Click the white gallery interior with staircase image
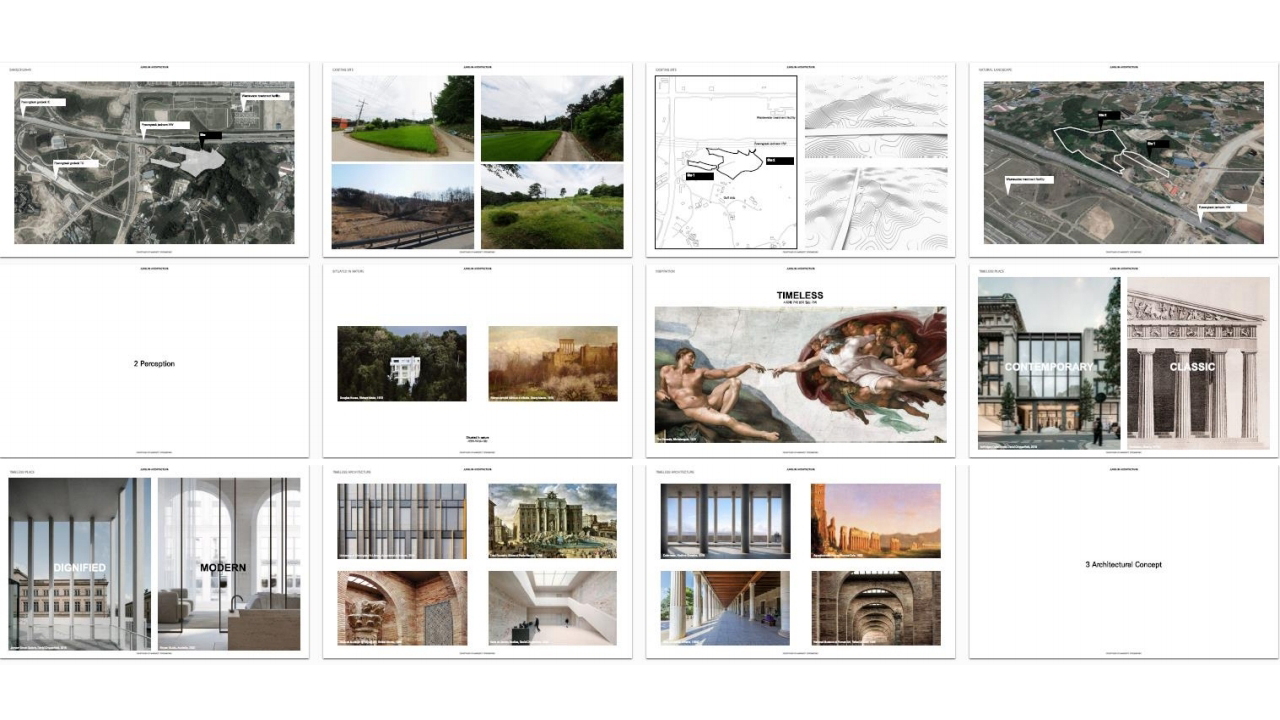The width and height of the screenshot is (1280, 720). point(553,608)
